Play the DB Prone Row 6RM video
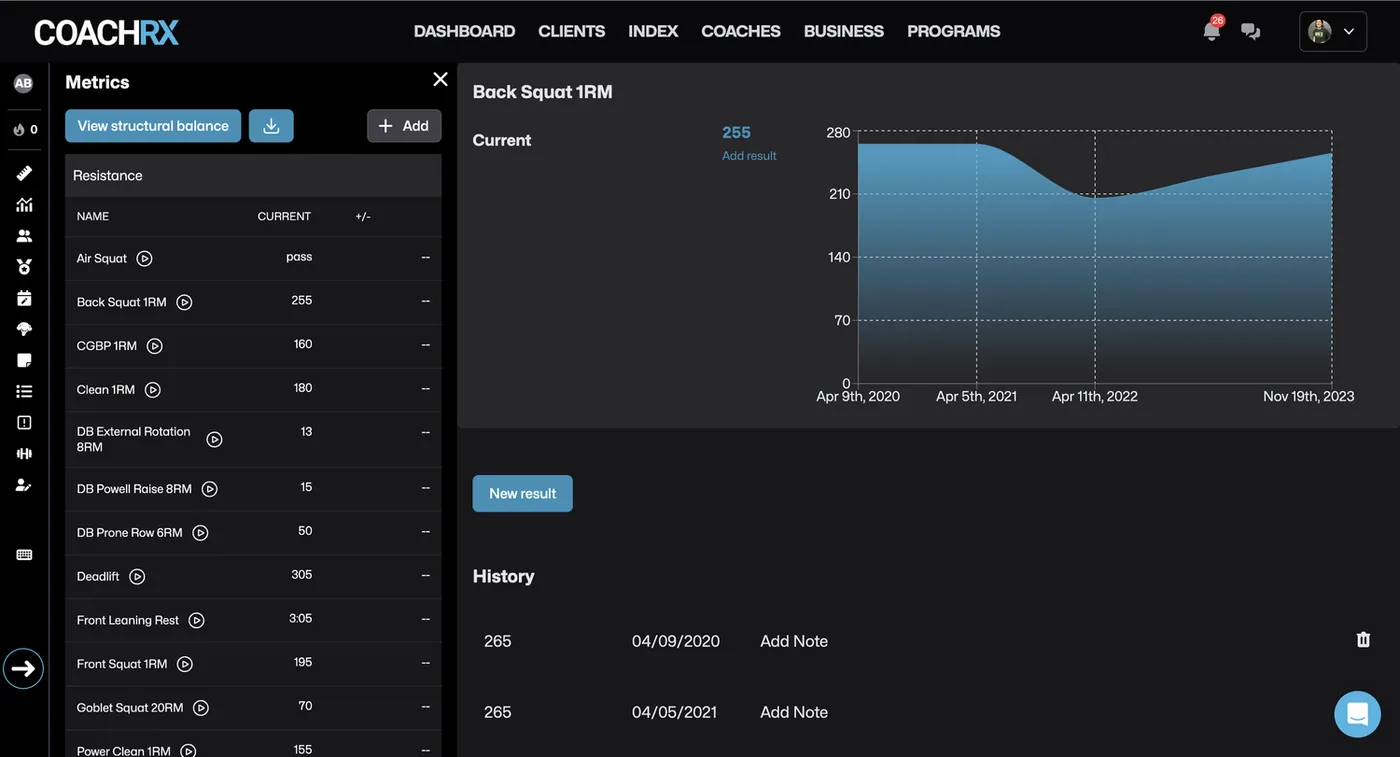The width and height of the screenshot is (1400, 757). (200, 533)
